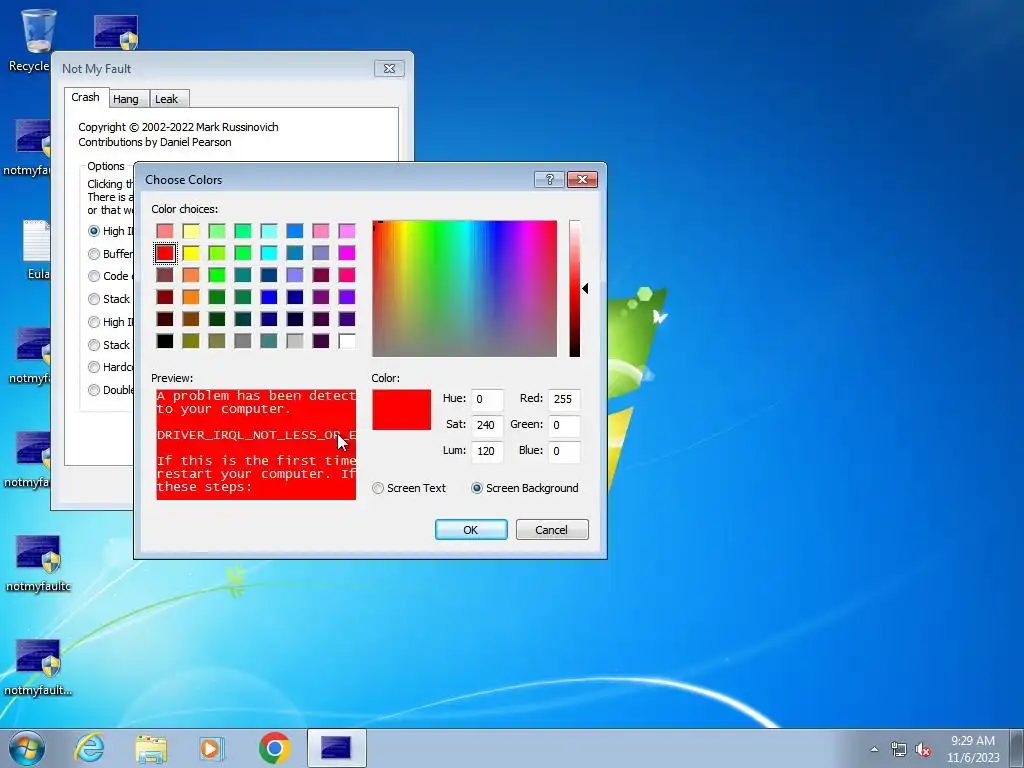
Task: Open File Explorer from the taskbar
Action: [x=151, y=748]
